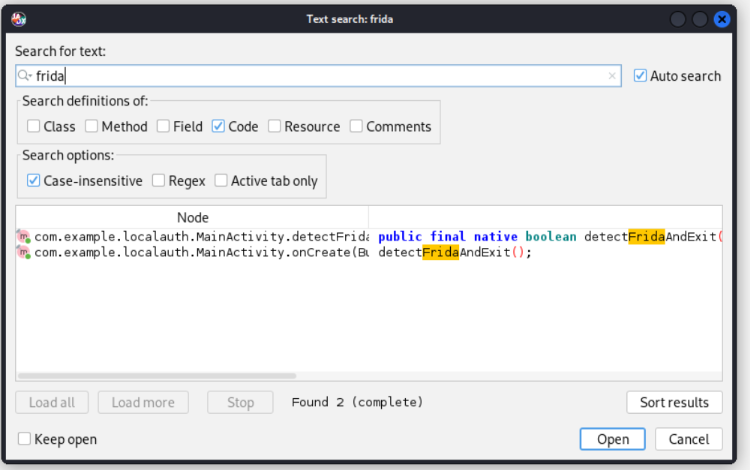Tick the Comments checkbox
The image size is (750, 470).
point(357,127)
